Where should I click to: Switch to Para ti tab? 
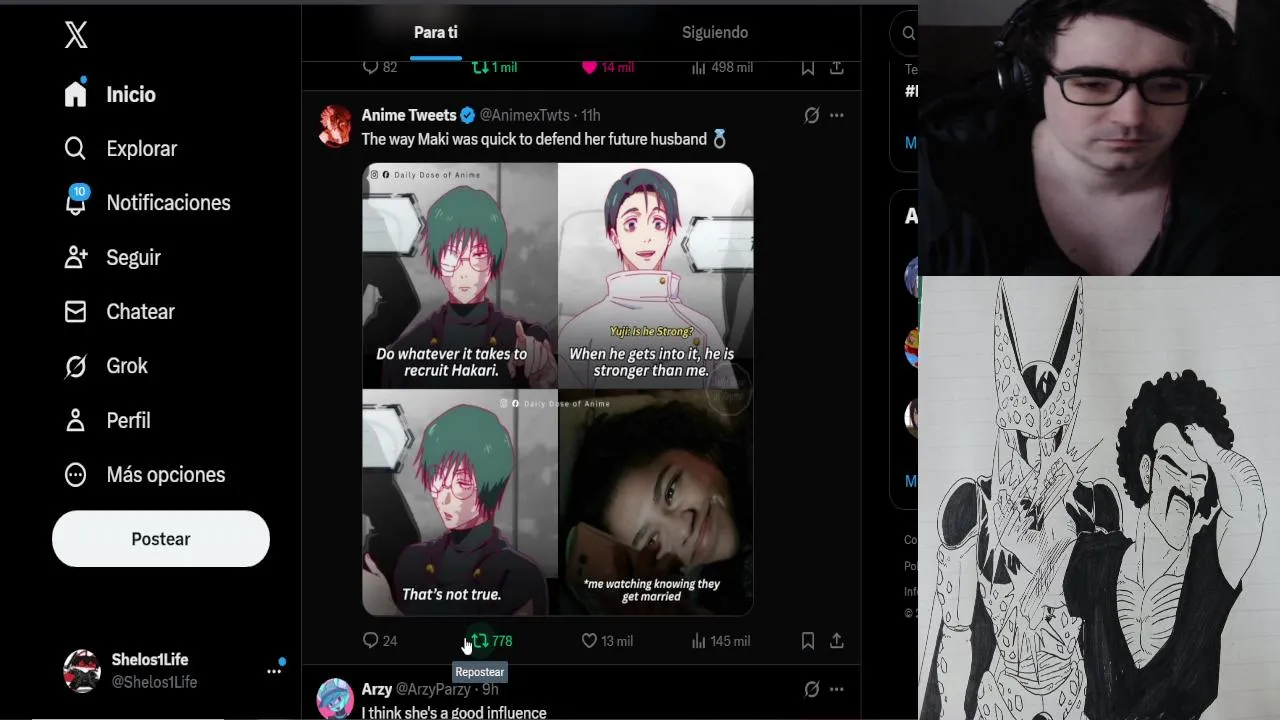click(435, 32)
